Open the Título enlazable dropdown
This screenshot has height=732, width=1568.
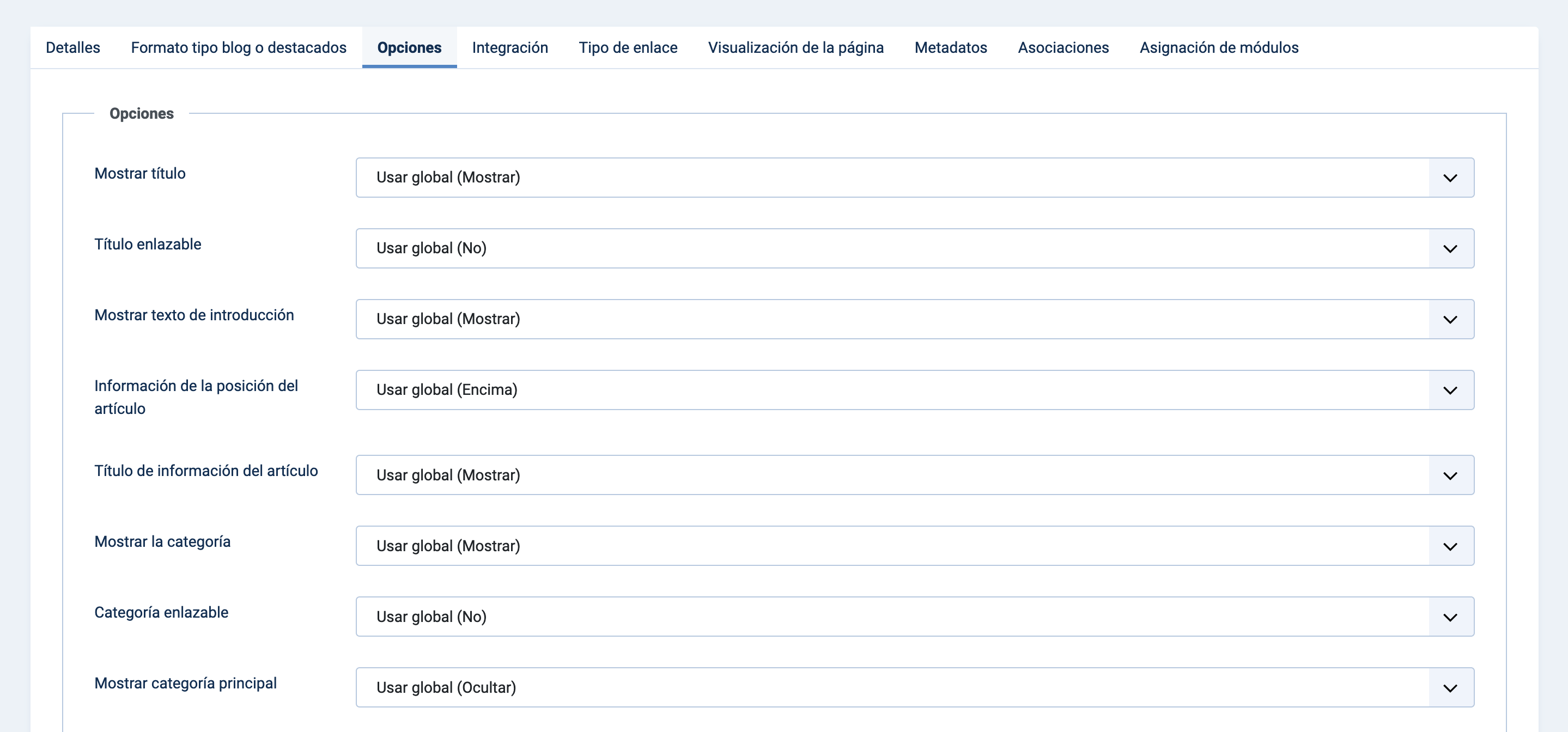pos(915,248)
